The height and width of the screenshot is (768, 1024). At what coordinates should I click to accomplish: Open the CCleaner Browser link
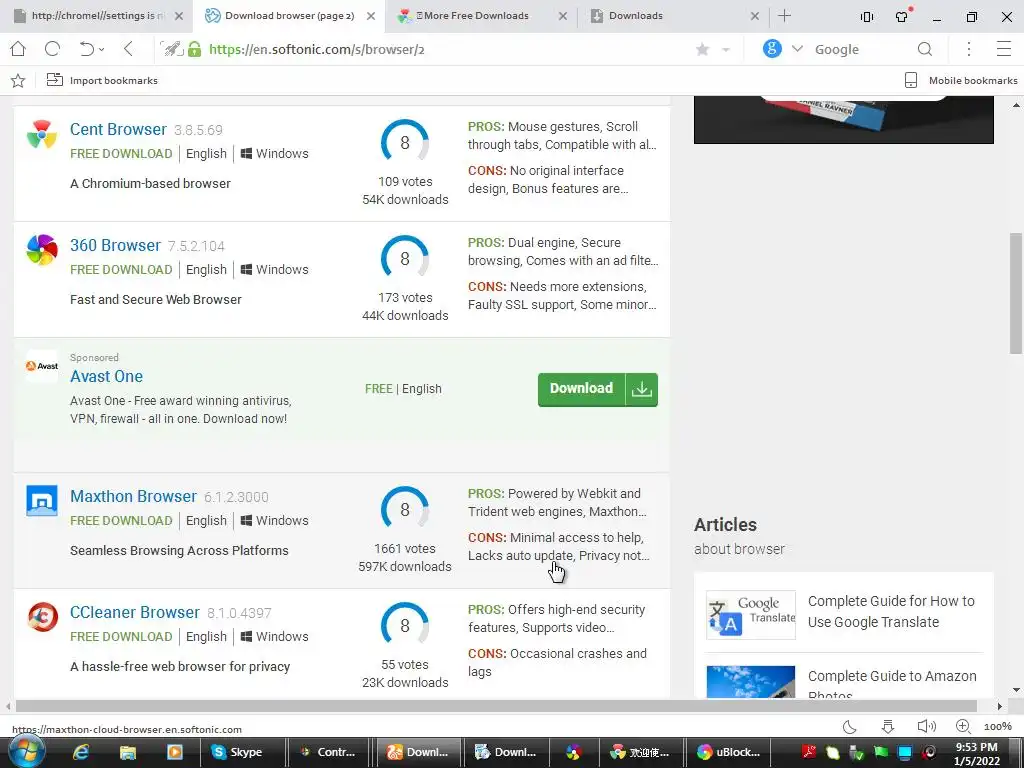point(135,613)
